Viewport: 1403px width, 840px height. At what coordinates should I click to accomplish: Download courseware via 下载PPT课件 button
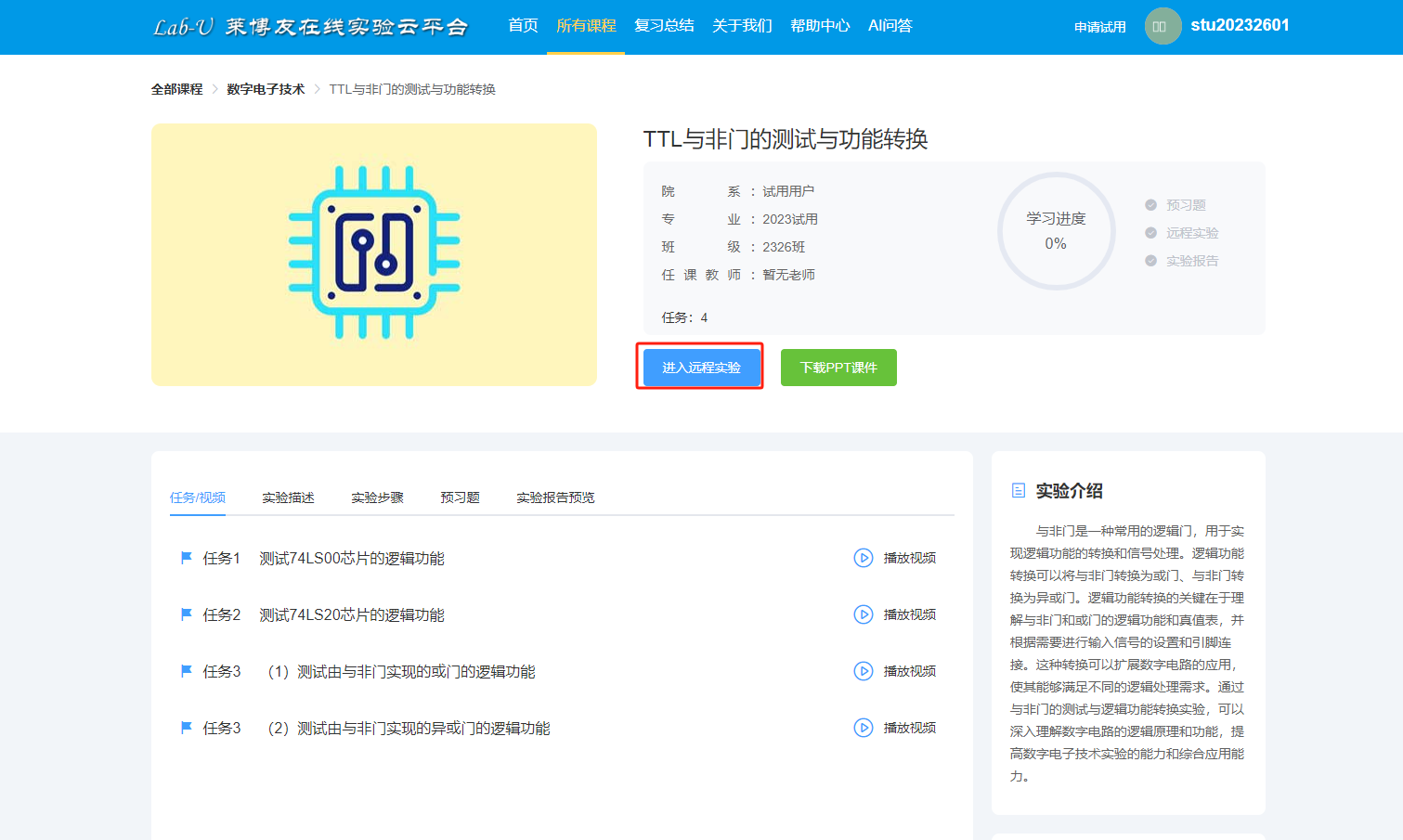[x=838, y=368]
